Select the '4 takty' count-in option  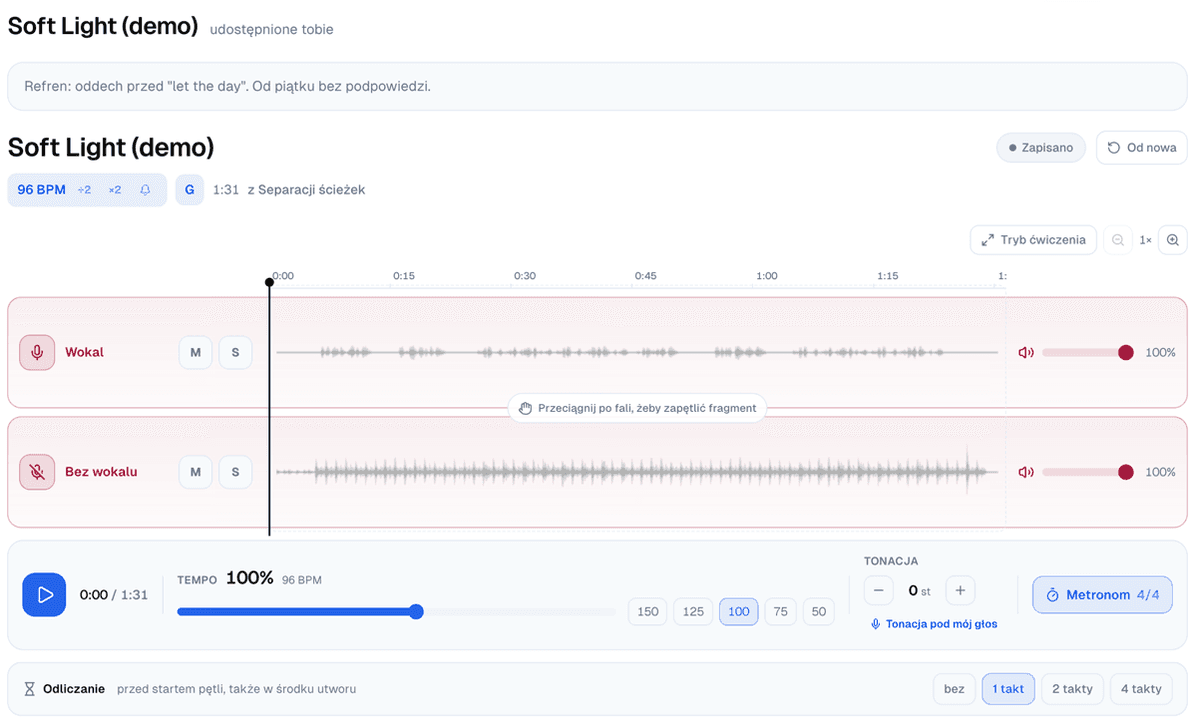(x=1141, y=689)
